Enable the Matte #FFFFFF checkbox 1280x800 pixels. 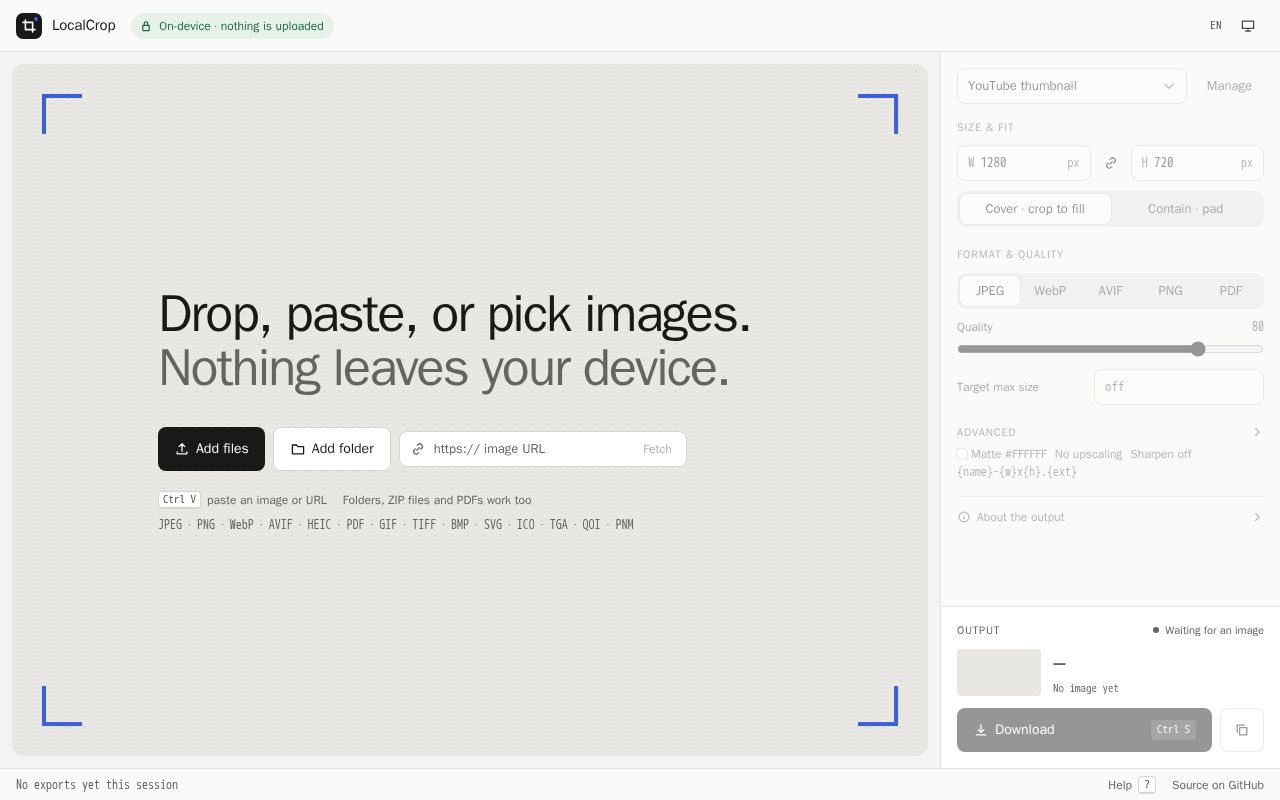[x=962, y=454]
